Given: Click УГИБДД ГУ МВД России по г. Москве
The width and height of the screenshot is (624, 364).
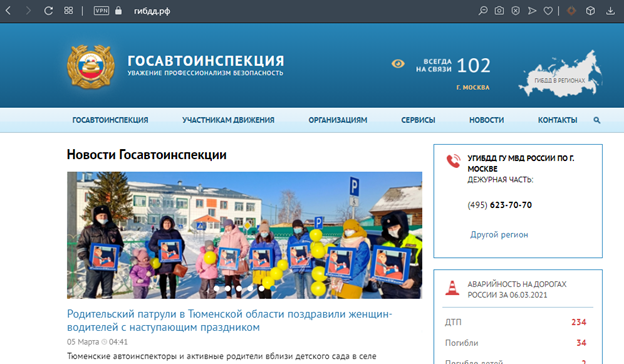Looking at the screenshot, I should 521,163.
